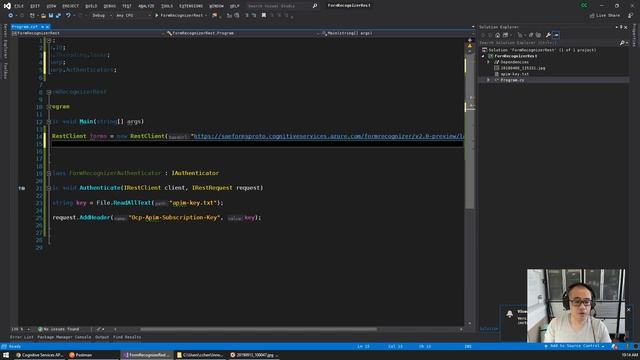
Task: Click the editor horizontal scrollbar
Action: pos(258,329)
